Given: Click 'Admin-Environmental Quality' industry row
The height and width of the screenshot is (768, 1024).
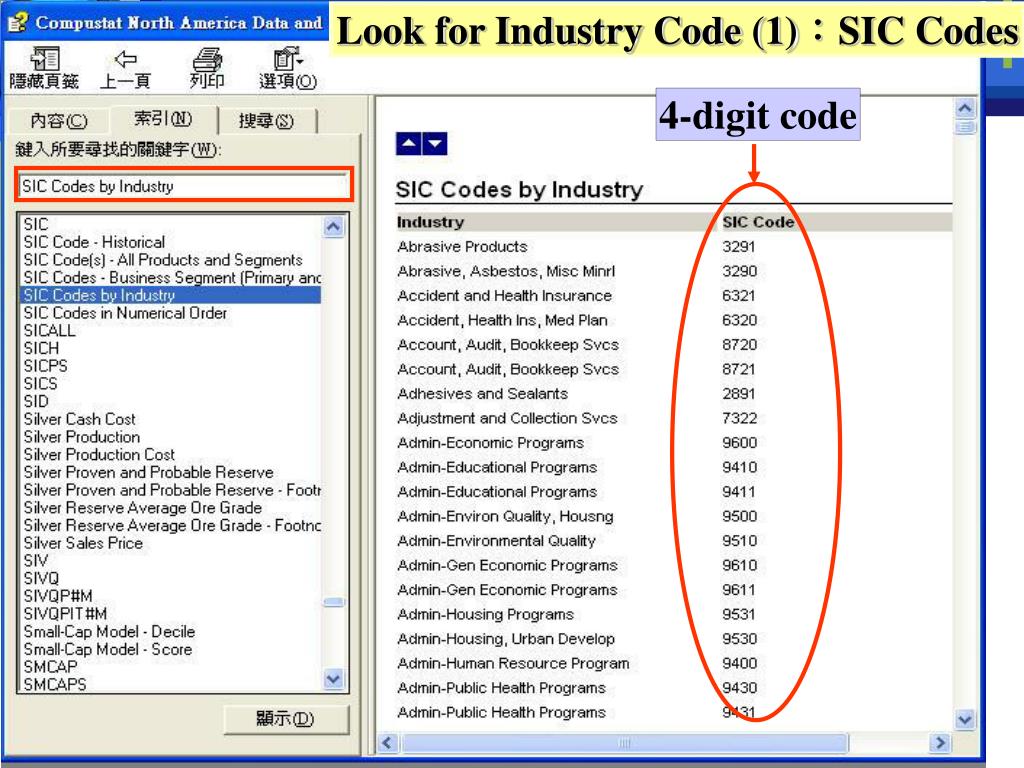Looking at the screenshot, I should 496,541.
